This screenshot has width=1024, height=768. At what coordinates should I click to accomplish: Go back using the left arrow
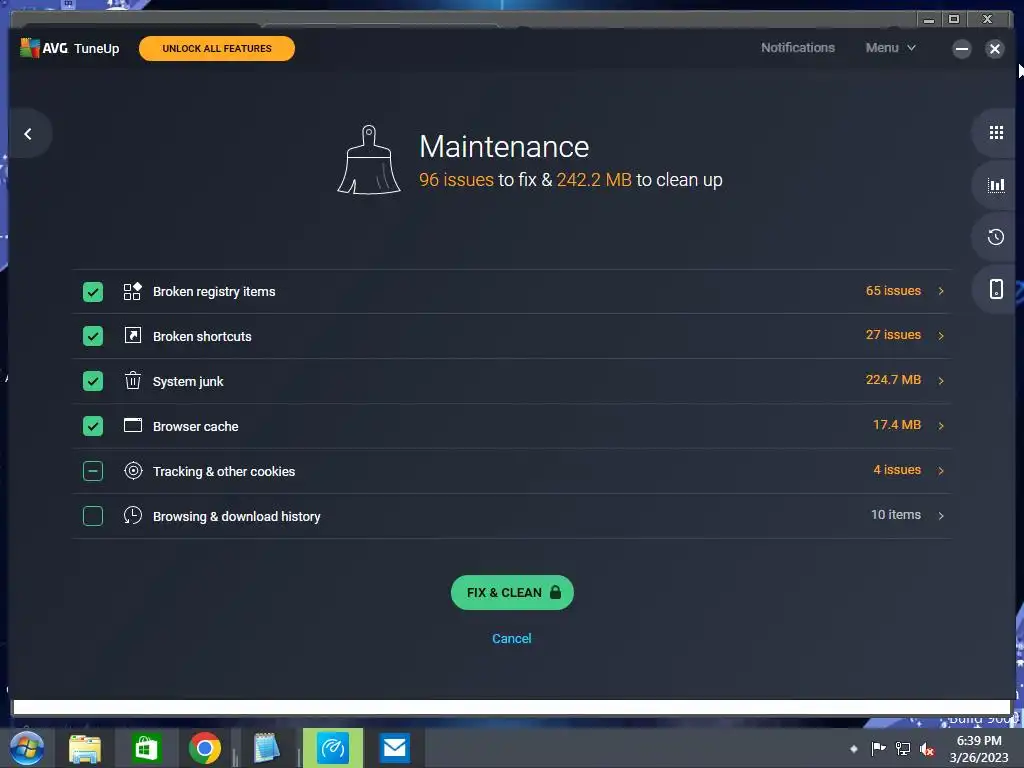(x=28, y=134)
